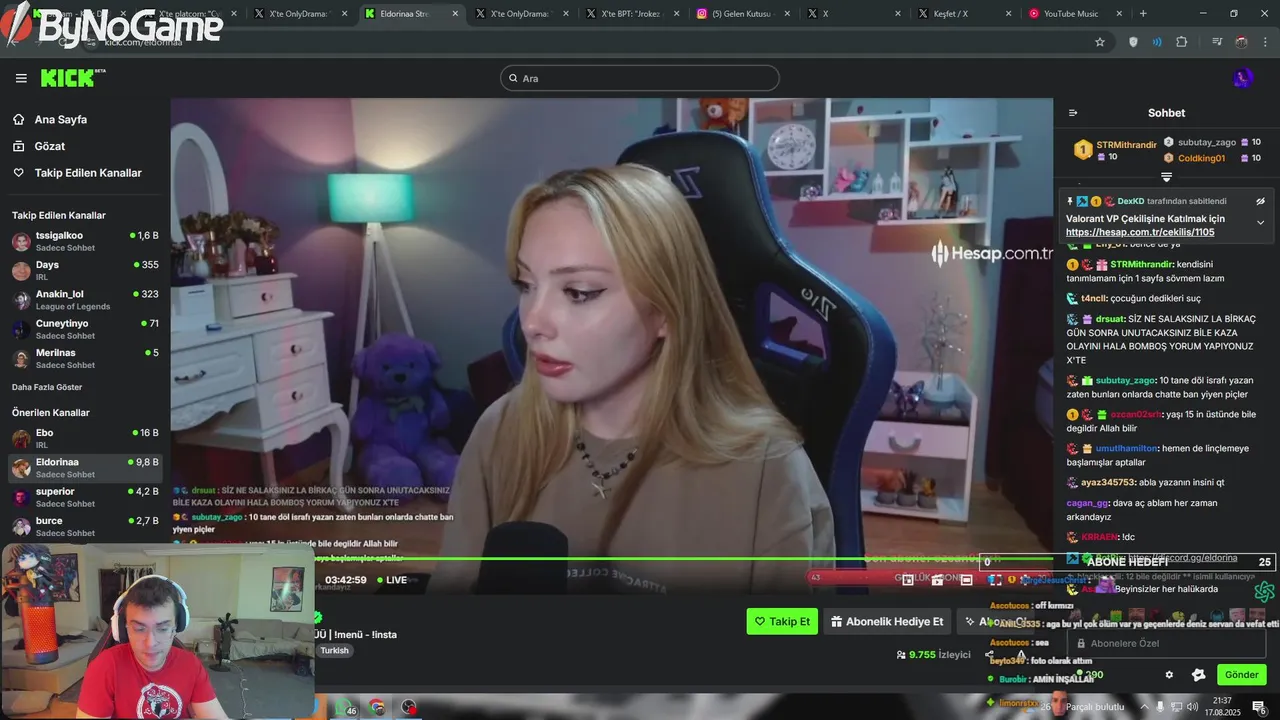1280x720 pixels.
Task: Open the hesap.com.tr/cekilis/1105 link
Action: [x=1140, y=232]
